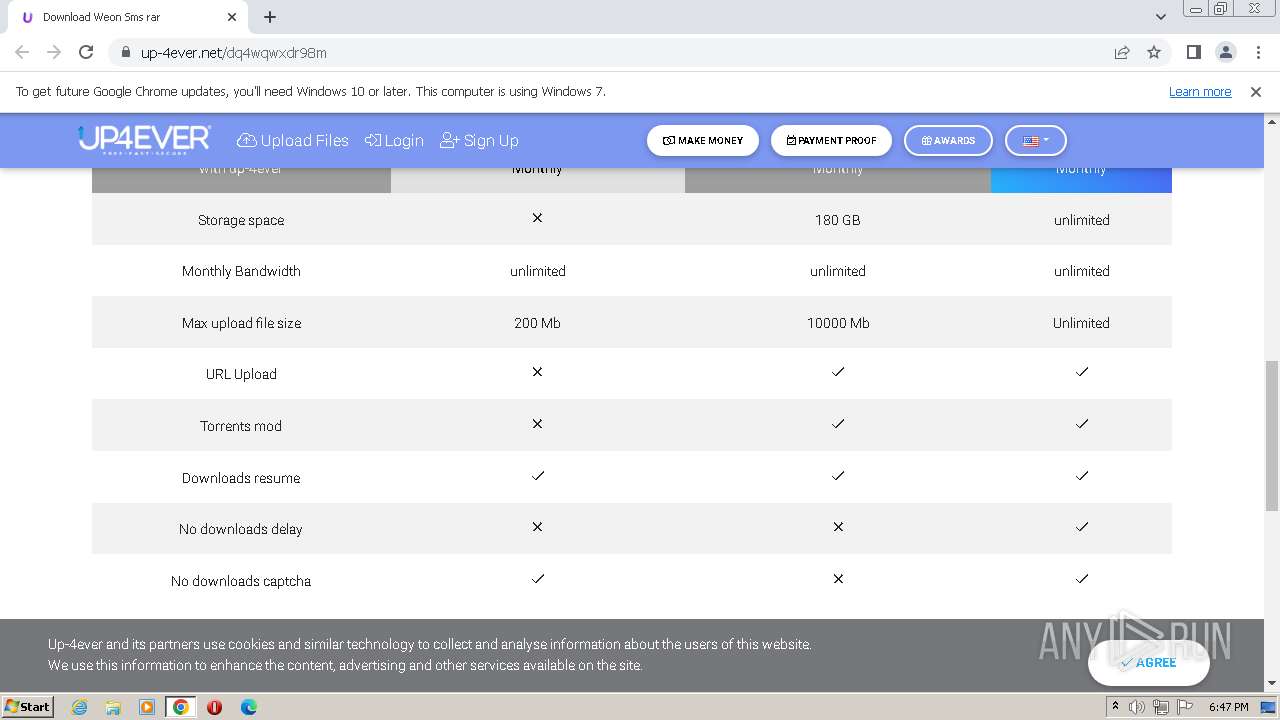Open Windows Media Player from taskbar
1280x720 pixels.
coord(147,707)
